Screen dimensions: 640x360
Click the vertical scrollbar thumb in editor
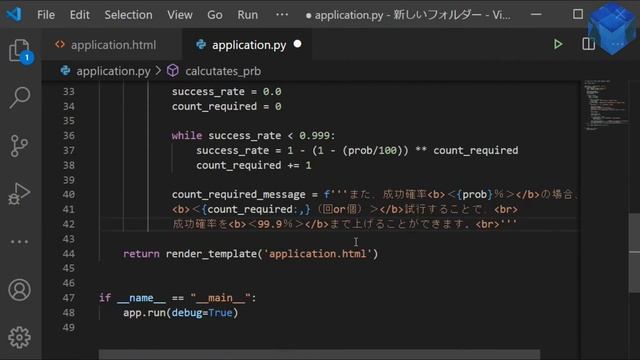[x=634, y=253]
